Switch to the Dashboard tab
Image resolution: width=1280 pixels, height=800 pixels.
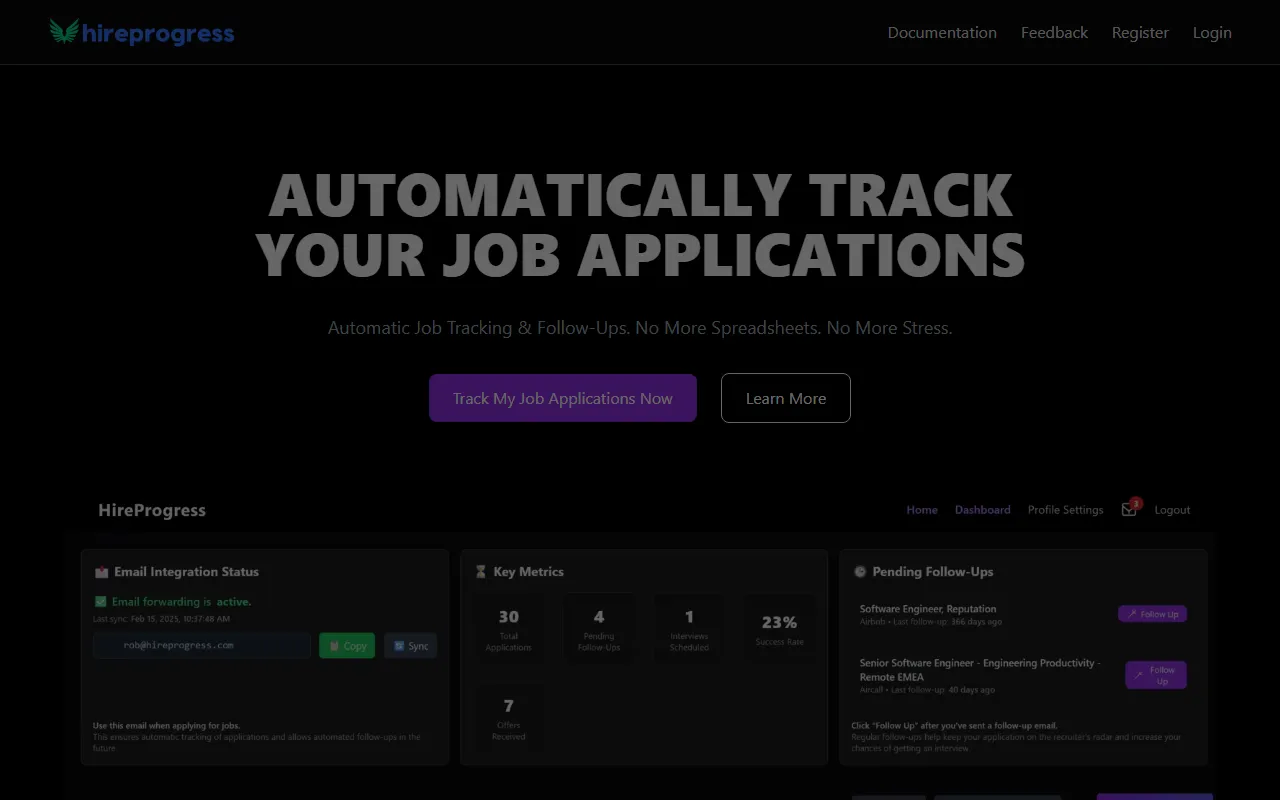(x=982, y=510)
